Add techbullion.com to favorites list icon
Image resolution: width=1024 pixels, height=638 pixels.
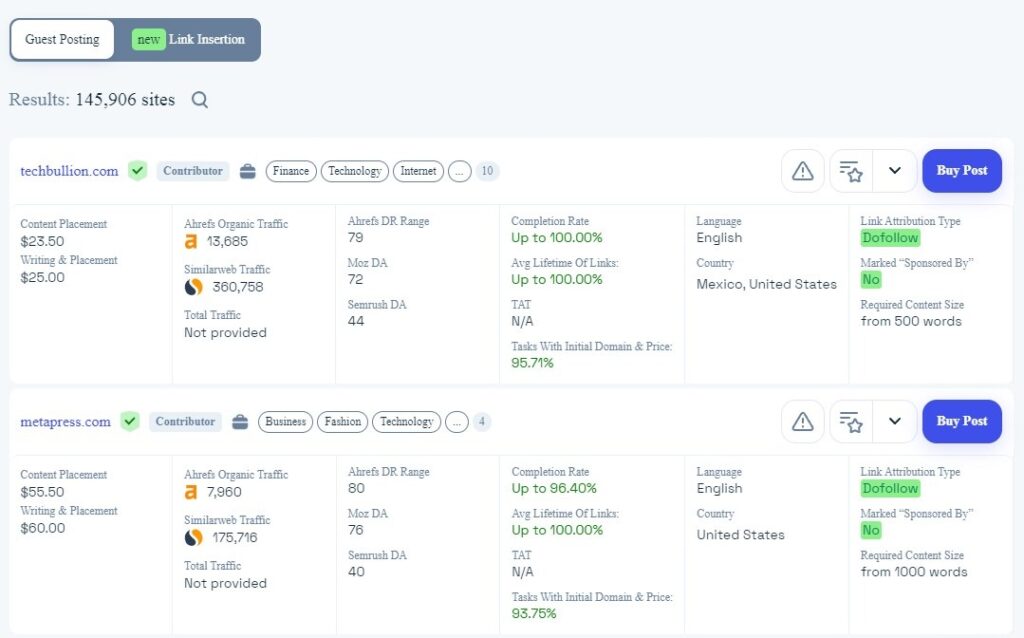(851, 171)
